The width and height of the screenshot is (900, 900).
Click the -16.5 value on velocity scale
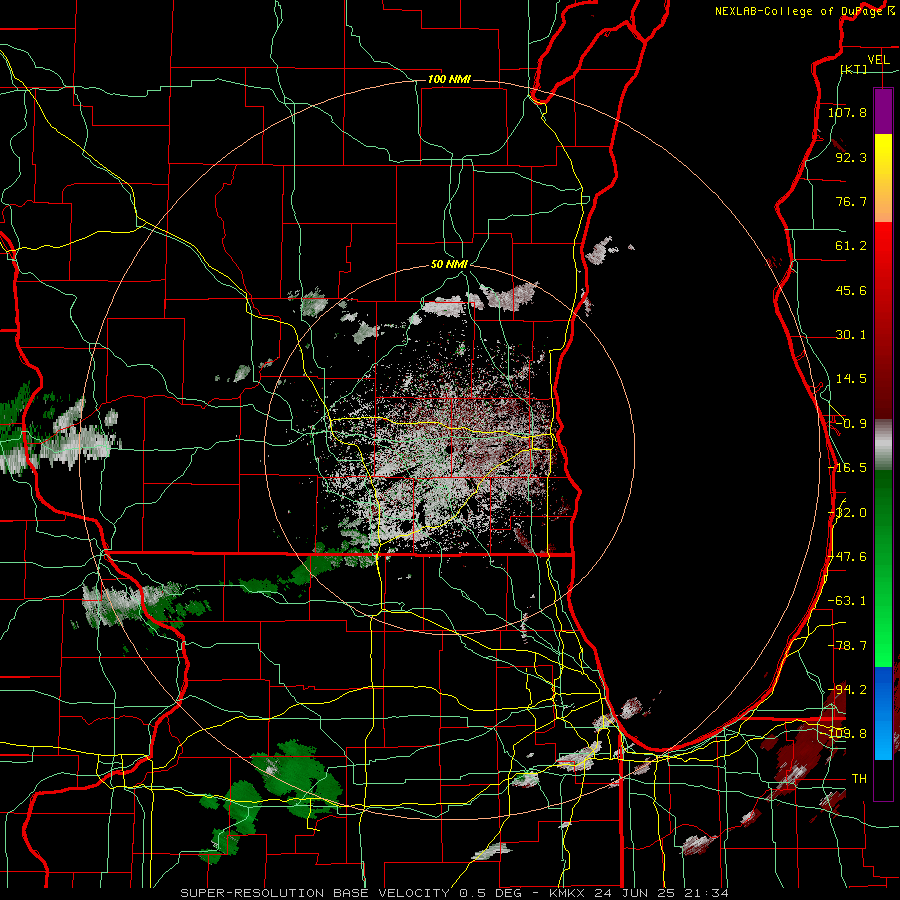(x=848, y=468)
